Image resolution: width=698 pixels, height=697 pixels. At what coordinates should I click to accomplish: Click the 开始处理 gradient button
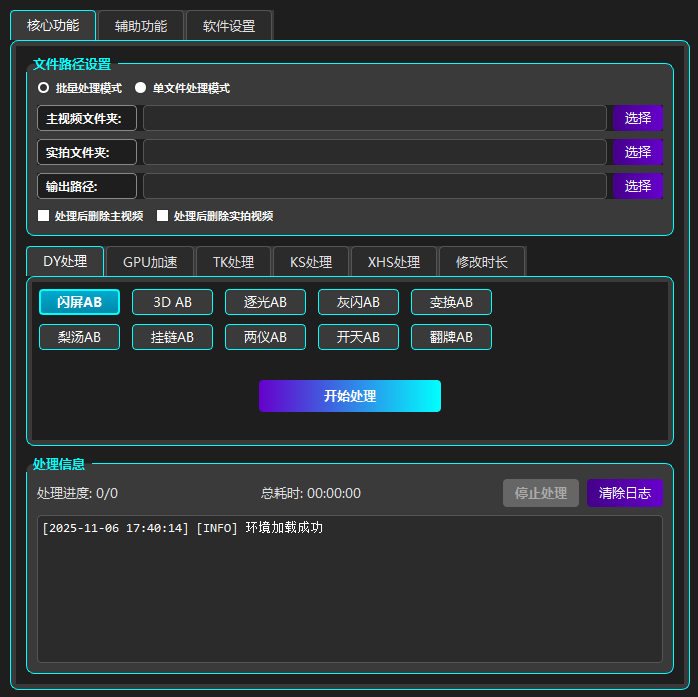coord(349,396)
